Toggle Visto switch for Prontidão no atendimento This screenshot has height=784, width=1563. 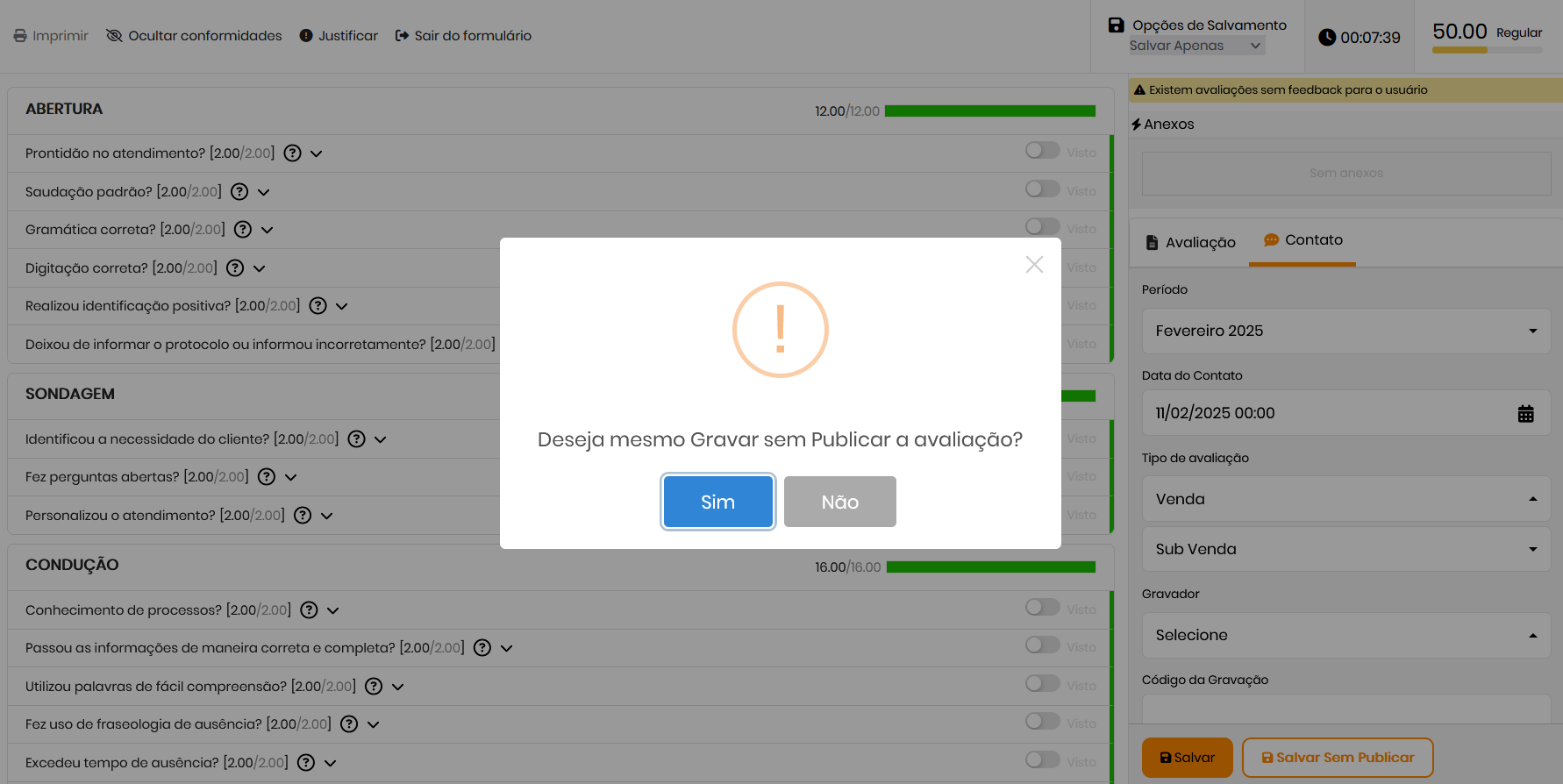[x=1042, y=151]
